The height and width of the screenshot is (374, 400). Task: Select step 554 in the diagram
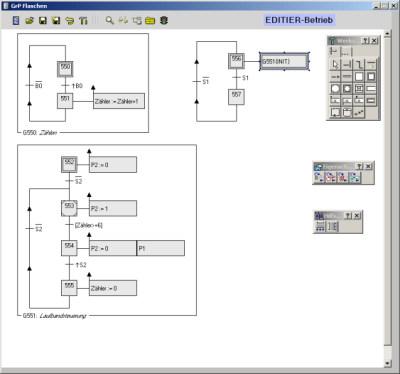pyautogui.click(x=69, y=248)
